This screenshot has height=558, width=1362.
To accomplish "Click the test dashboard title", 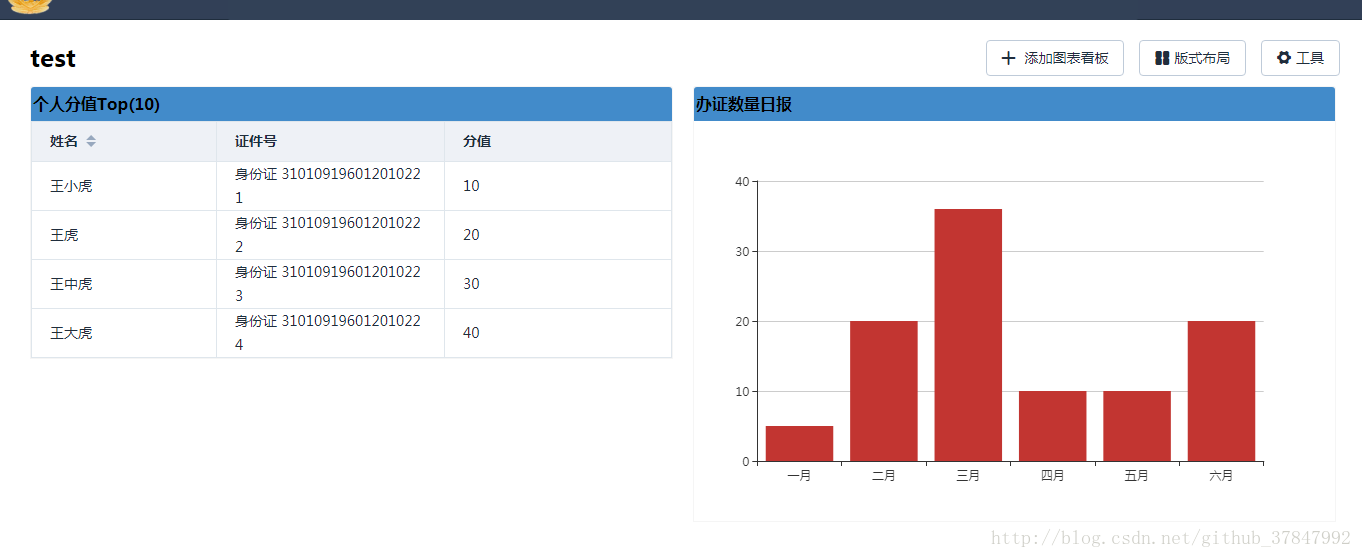I will click(x=53, y=59).
